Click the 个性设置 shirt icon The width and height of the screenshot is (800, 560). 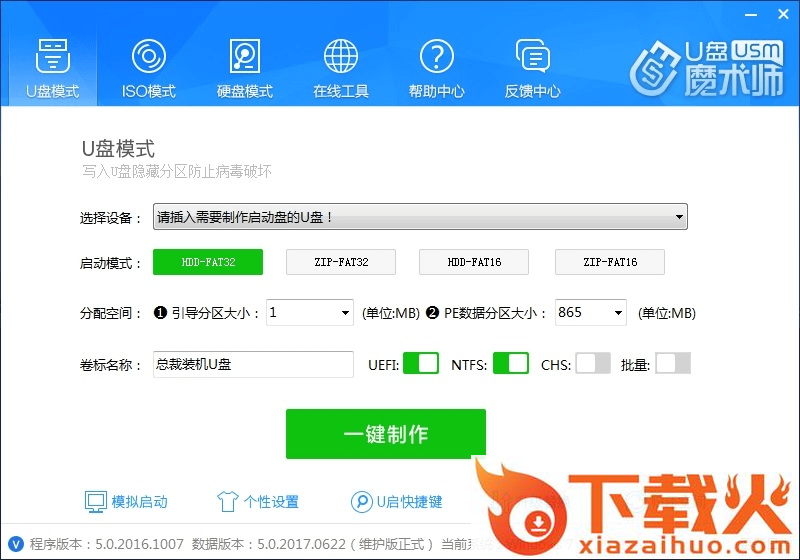point(228,502)
